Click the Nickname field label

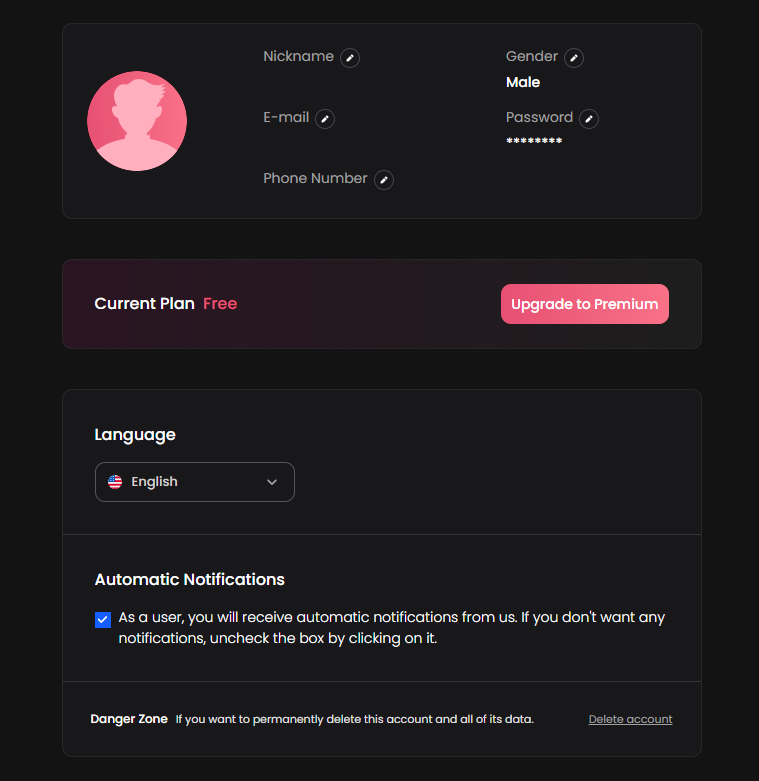(x=298, y=56)
